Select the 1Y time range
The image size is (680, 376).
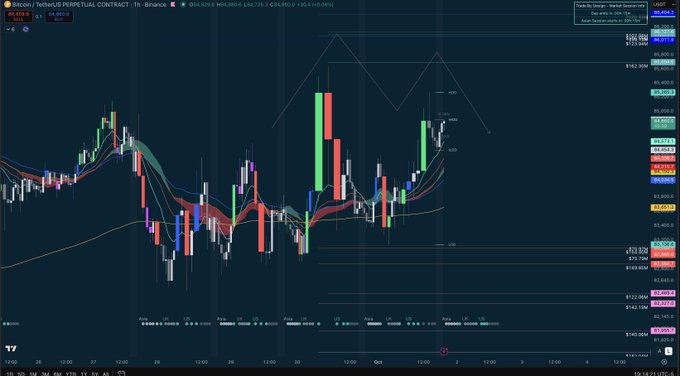84,374
